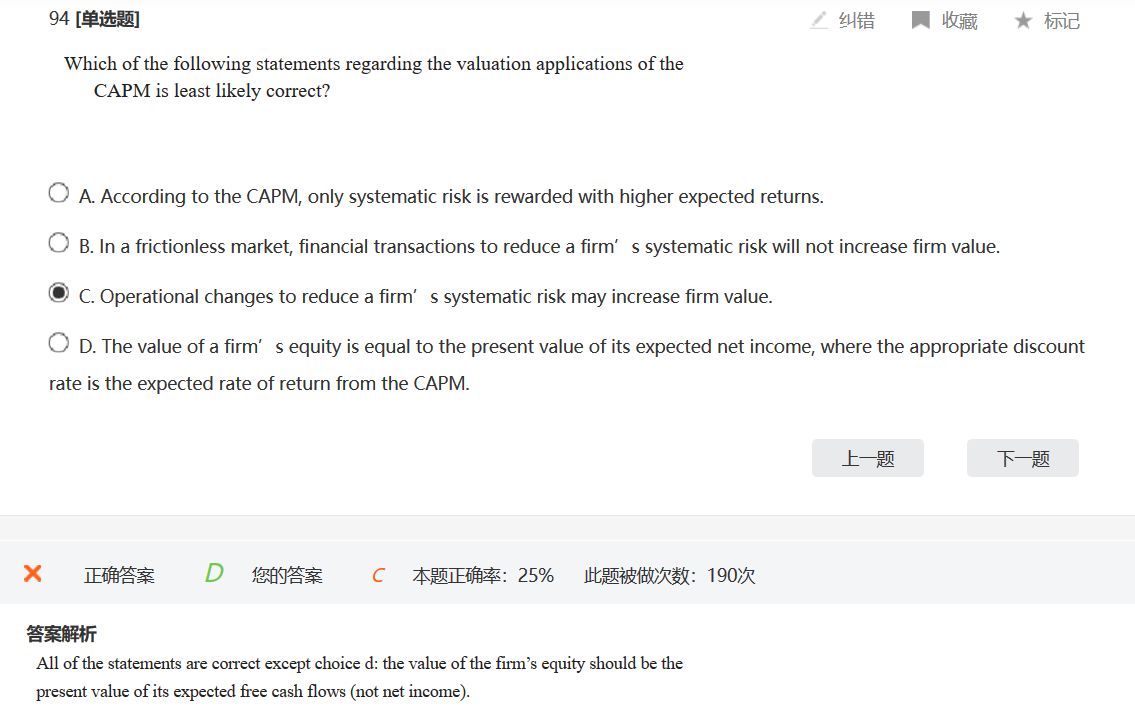Choose answer option D radio button

point(59,343)
